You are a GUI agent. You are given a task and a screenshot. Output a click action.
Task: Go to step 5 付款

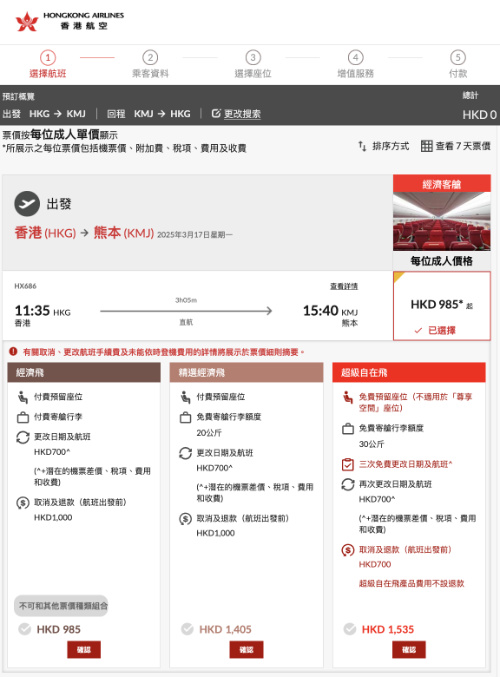458,65
